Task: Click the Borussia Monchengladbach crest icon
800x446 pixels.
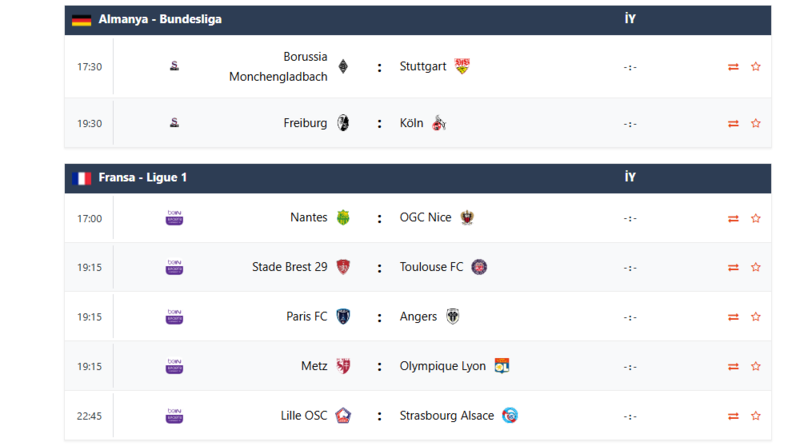Action: click(x=344, y=67)
